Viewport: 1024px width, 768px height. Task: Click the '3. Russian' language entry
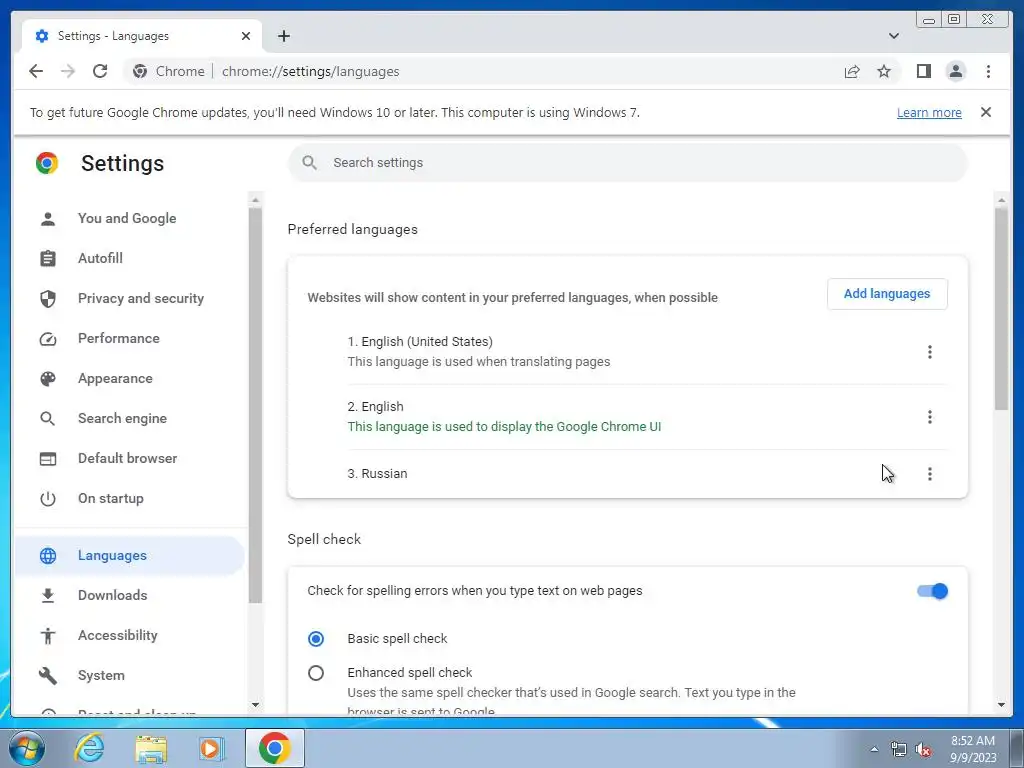tap(377, 473)
